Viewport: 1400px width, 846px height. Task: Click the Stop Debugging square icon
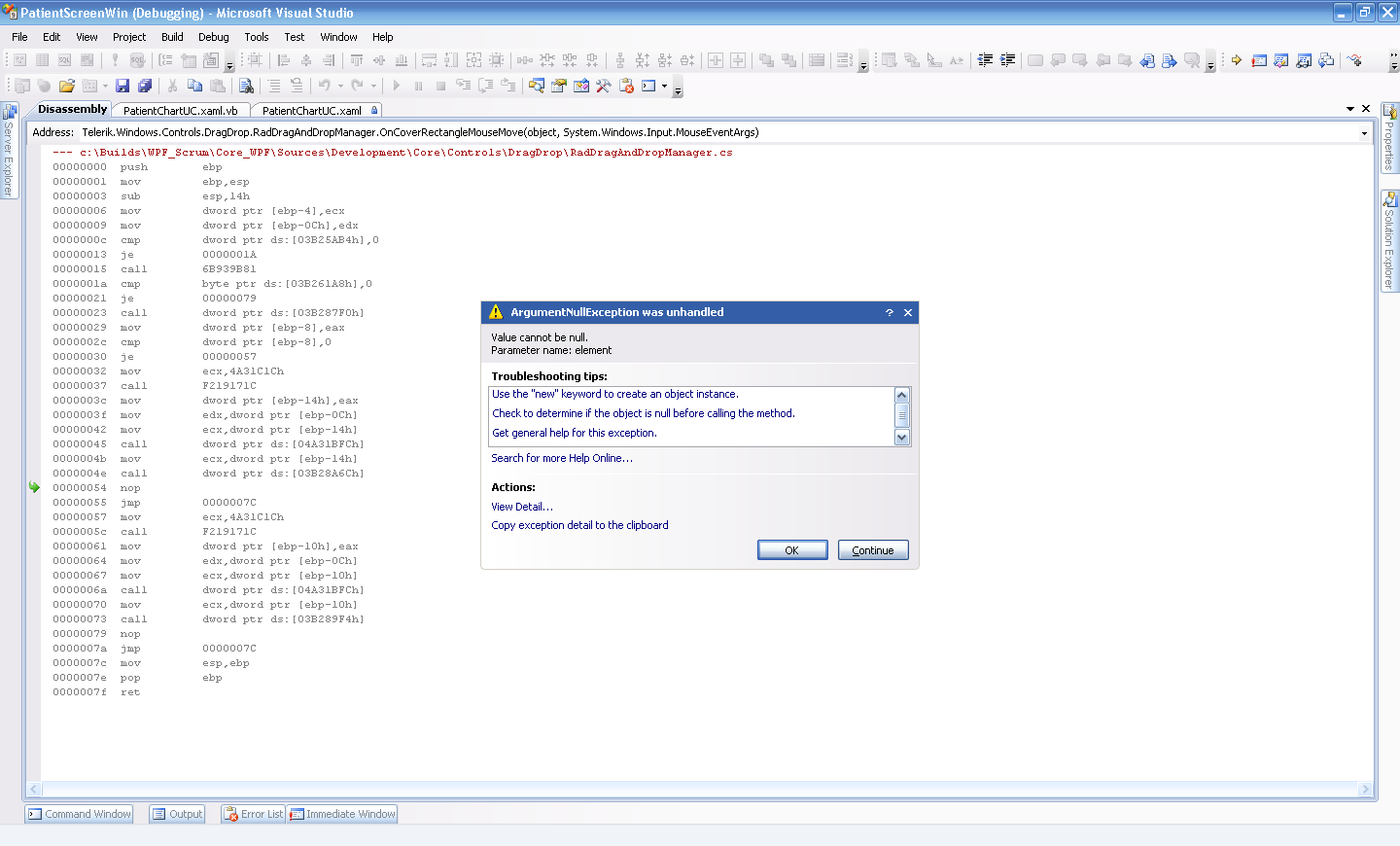tap(440, 86)
